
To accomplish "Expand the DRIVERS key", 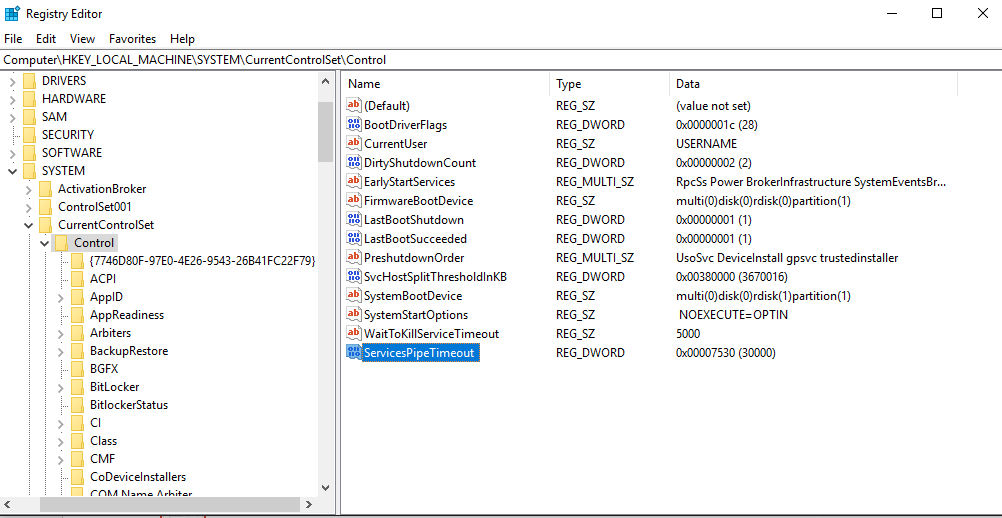I will (12, 81).
